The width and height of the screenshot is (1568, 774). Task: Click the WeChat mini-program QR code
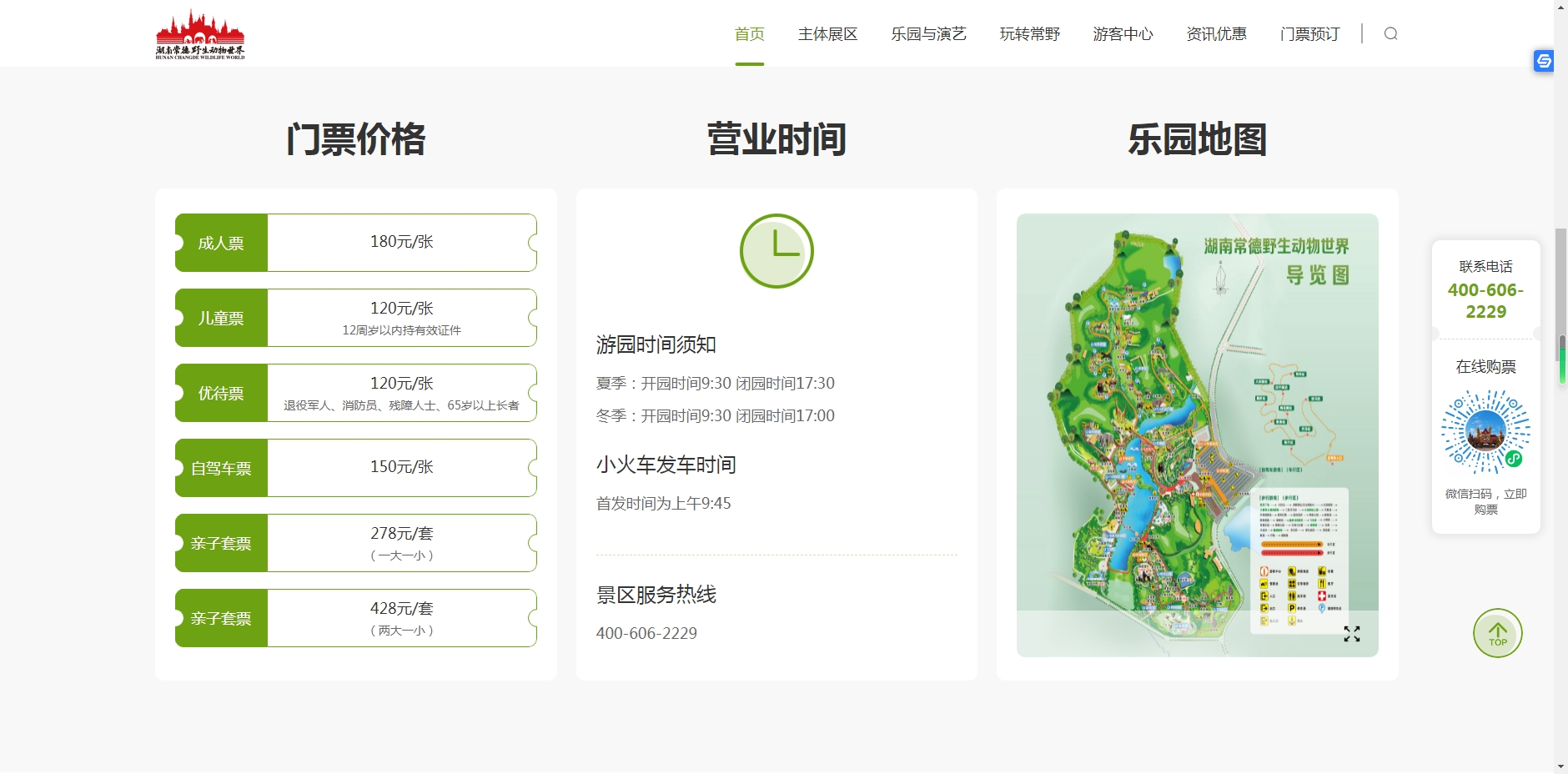click(1485, 431)
